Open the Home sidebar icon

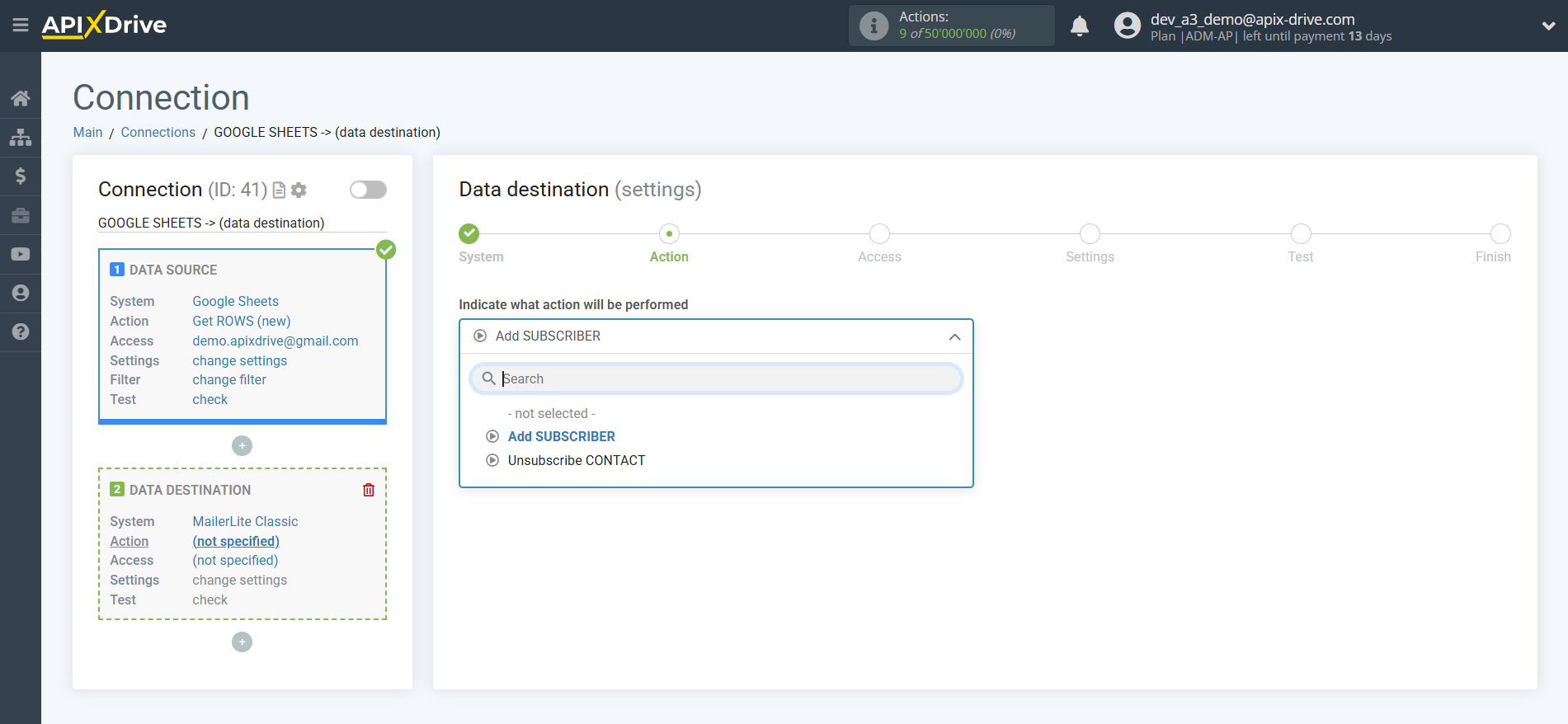point(21,98)
